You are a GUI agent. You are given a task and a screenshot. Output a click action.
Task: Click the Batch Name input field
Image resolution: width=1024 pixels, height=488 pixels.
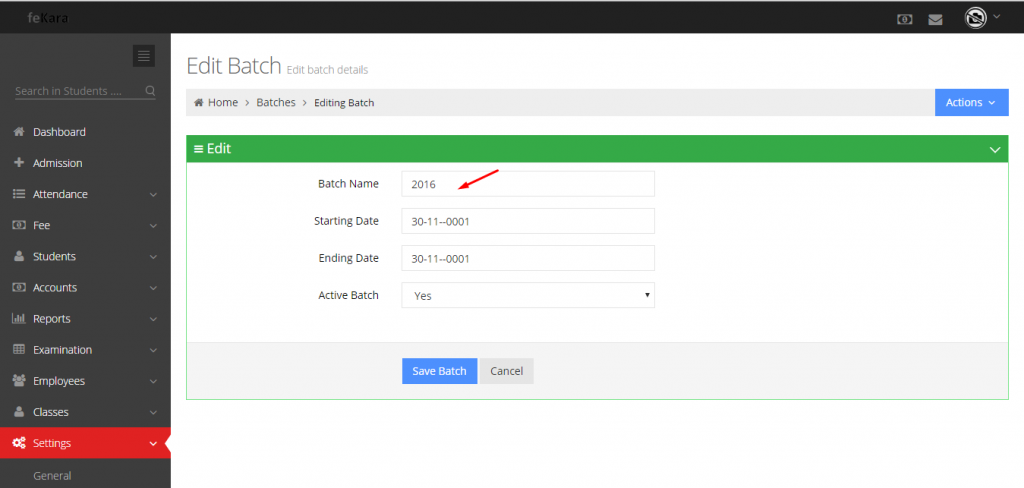[x=528, y=184]
